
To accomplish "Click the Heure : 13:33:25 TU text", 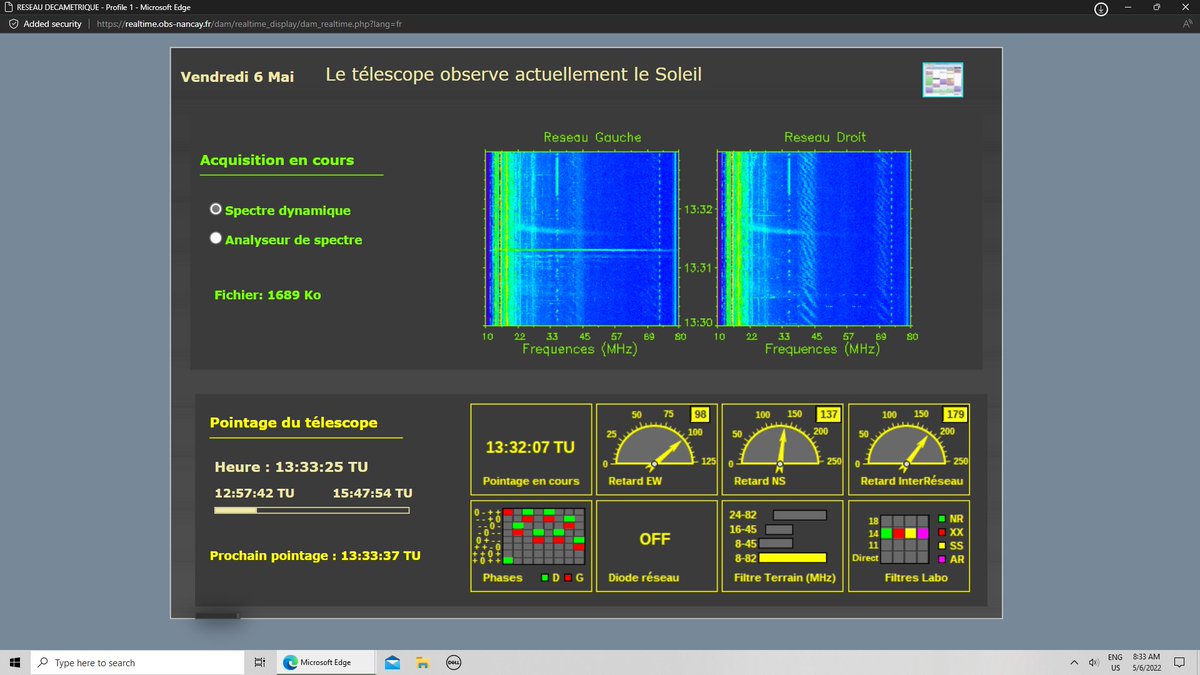I will click(291, 467).
